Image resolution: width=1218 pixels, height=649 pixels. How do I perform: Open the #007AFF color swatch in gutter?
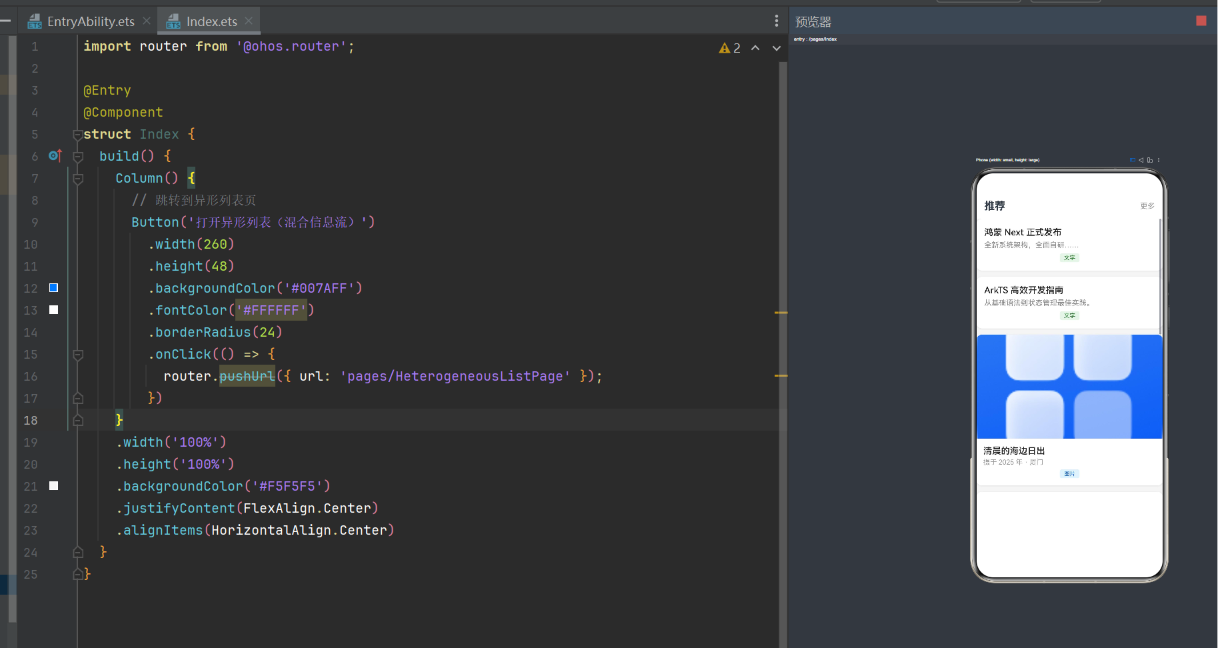point(54,288)
